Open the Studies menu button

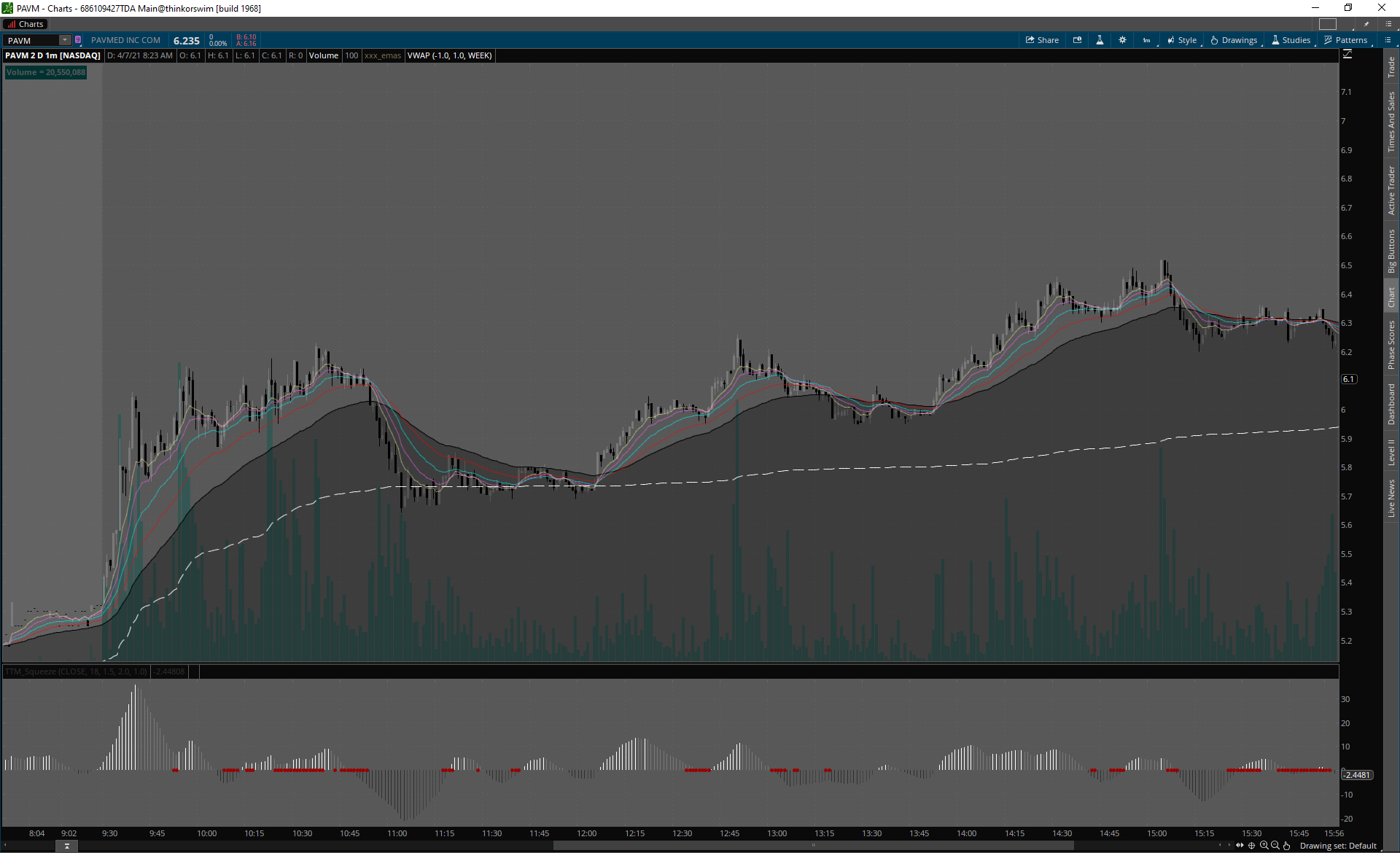[1291, 40]
